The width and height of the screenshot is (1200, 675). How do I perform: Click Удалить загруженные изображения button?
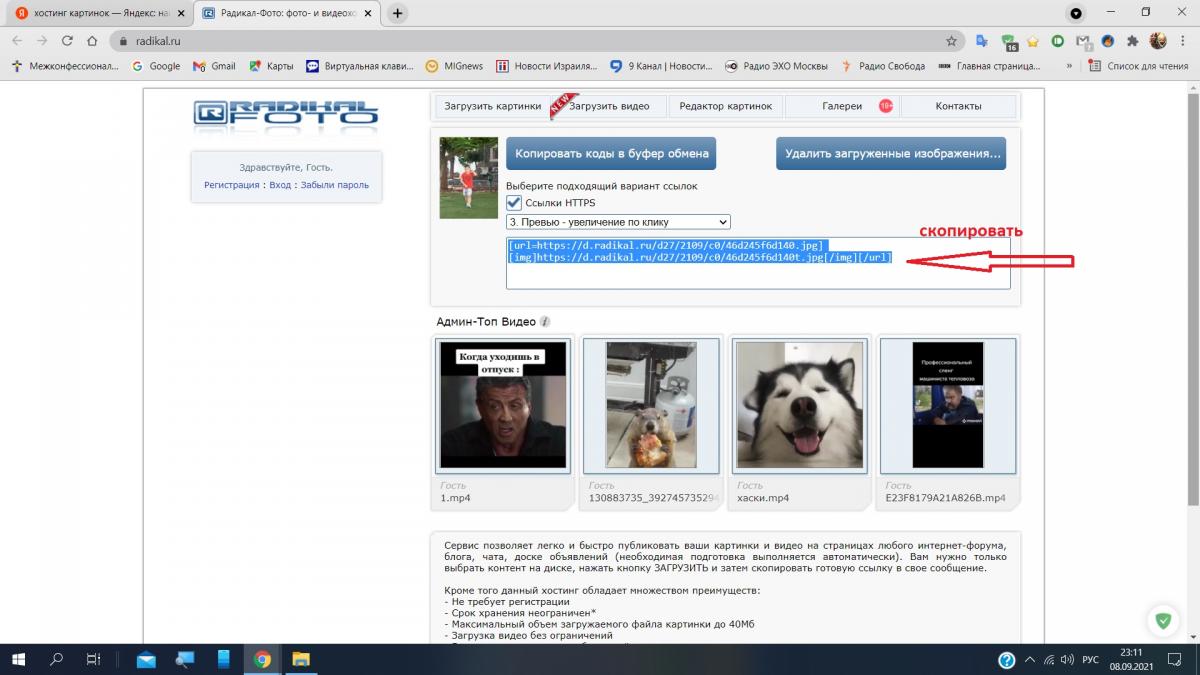(x=891, y=153)
